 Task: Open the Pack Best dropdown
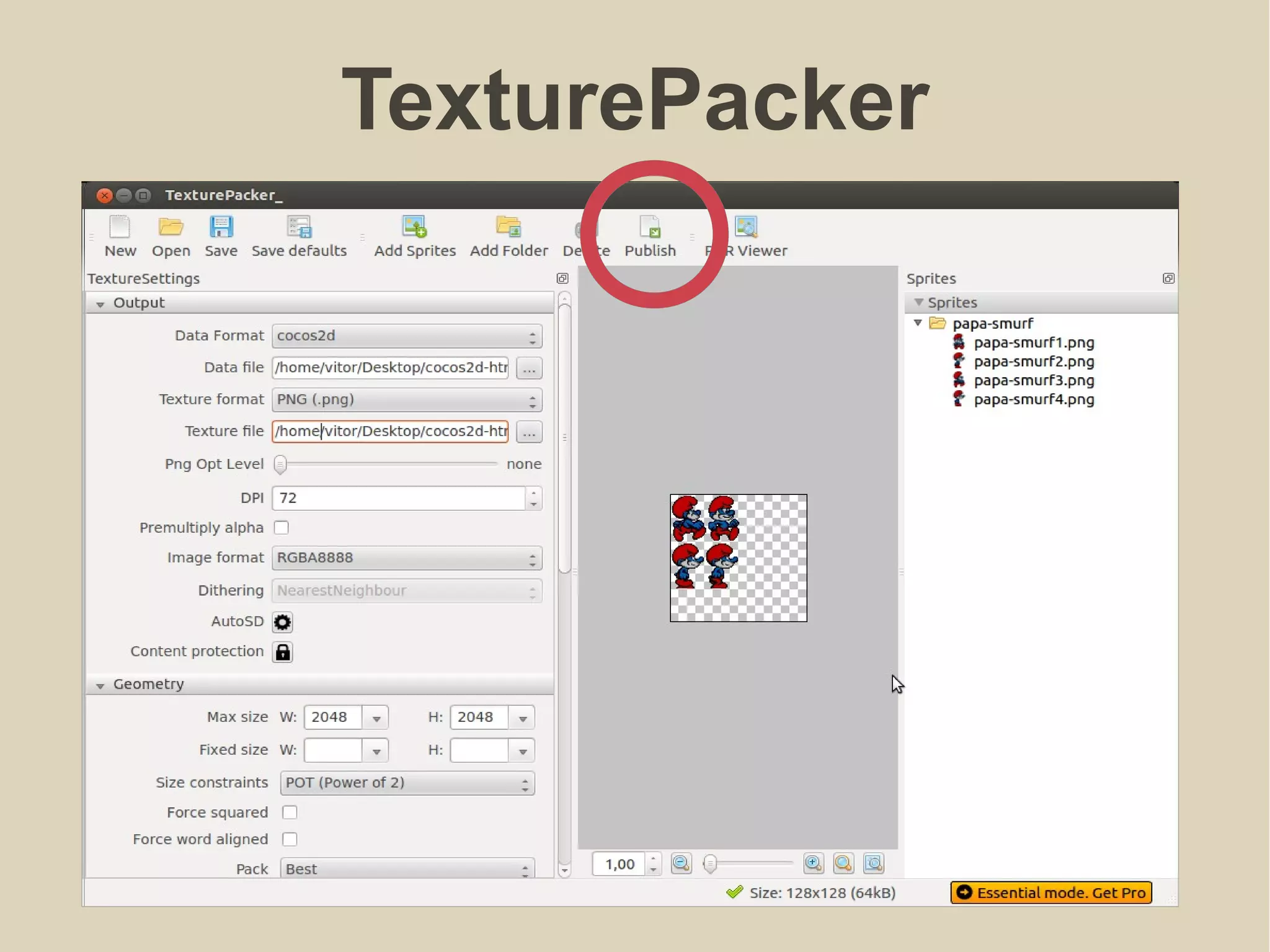coord(407,869)
